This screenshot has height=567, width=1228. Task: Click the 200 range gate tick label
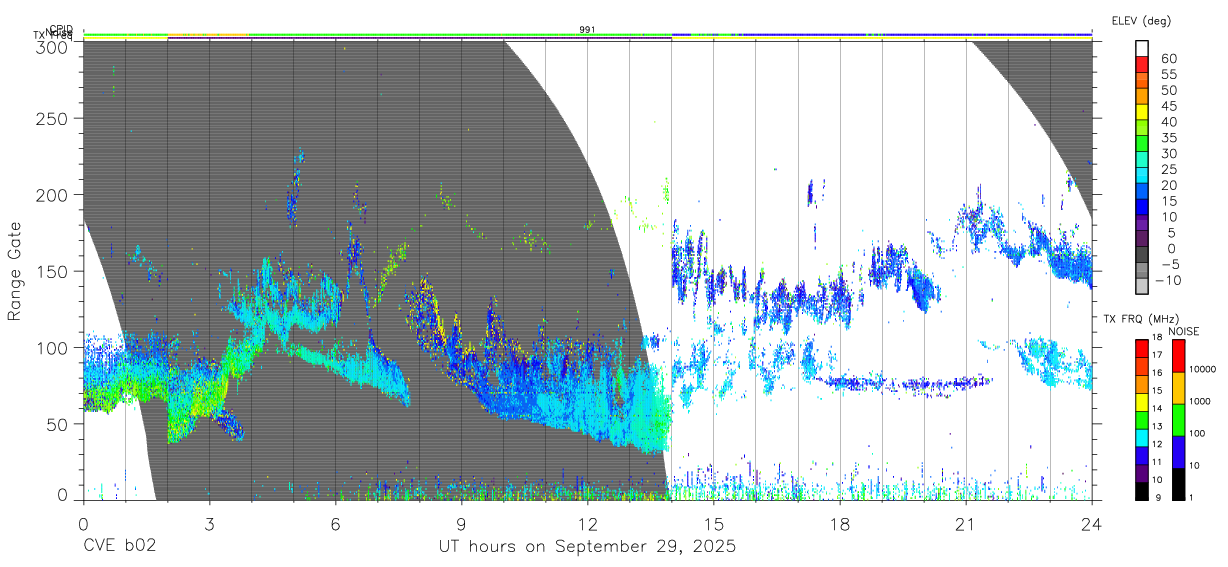tap(52, 194)
